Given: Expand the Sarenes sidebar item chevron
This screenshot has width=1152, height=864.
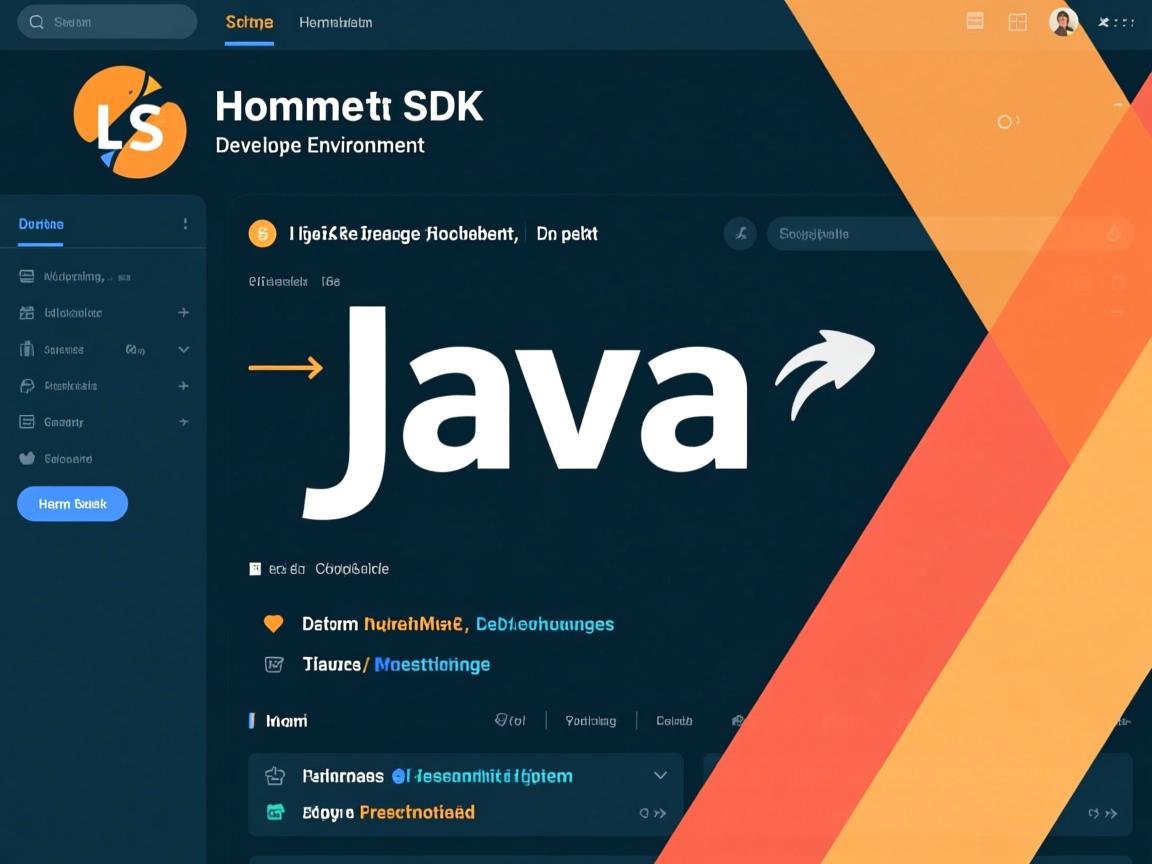Looking at the screenshot, I should coord(183,349).
